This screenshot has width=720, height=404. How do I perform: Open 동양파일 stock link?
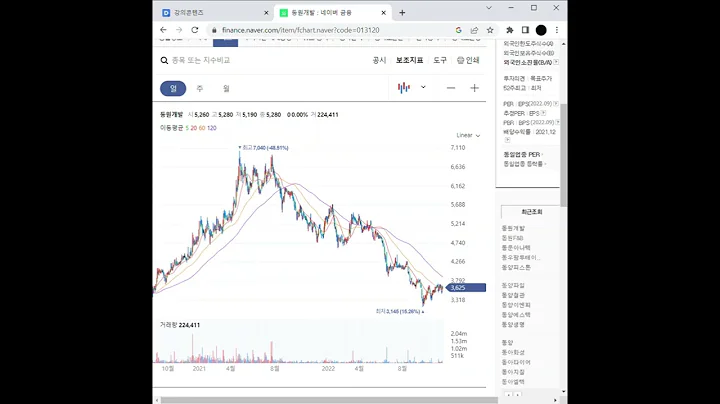coord(513,286)
